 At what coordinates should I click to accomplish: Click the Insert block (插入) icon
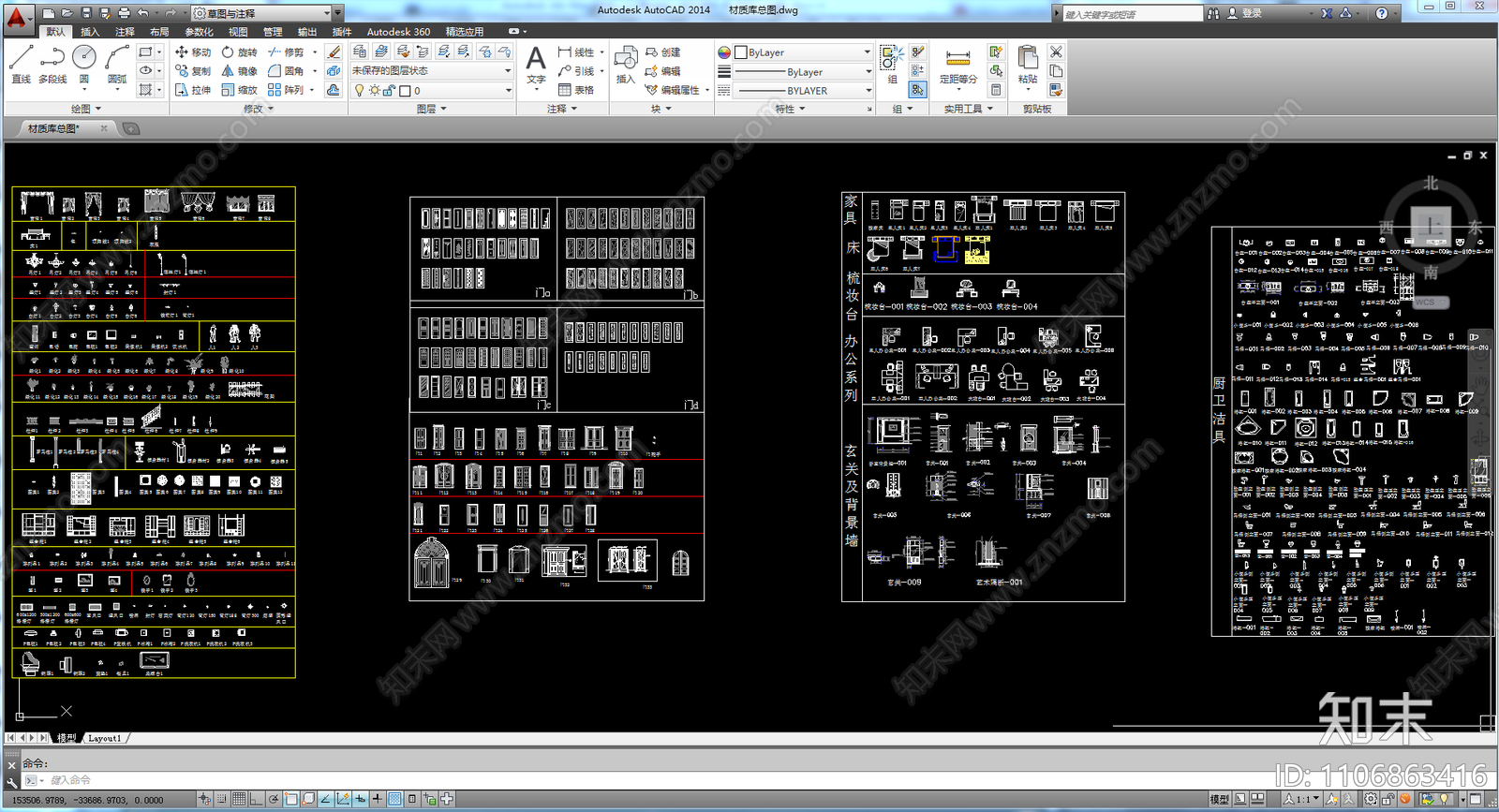[625, 66]
